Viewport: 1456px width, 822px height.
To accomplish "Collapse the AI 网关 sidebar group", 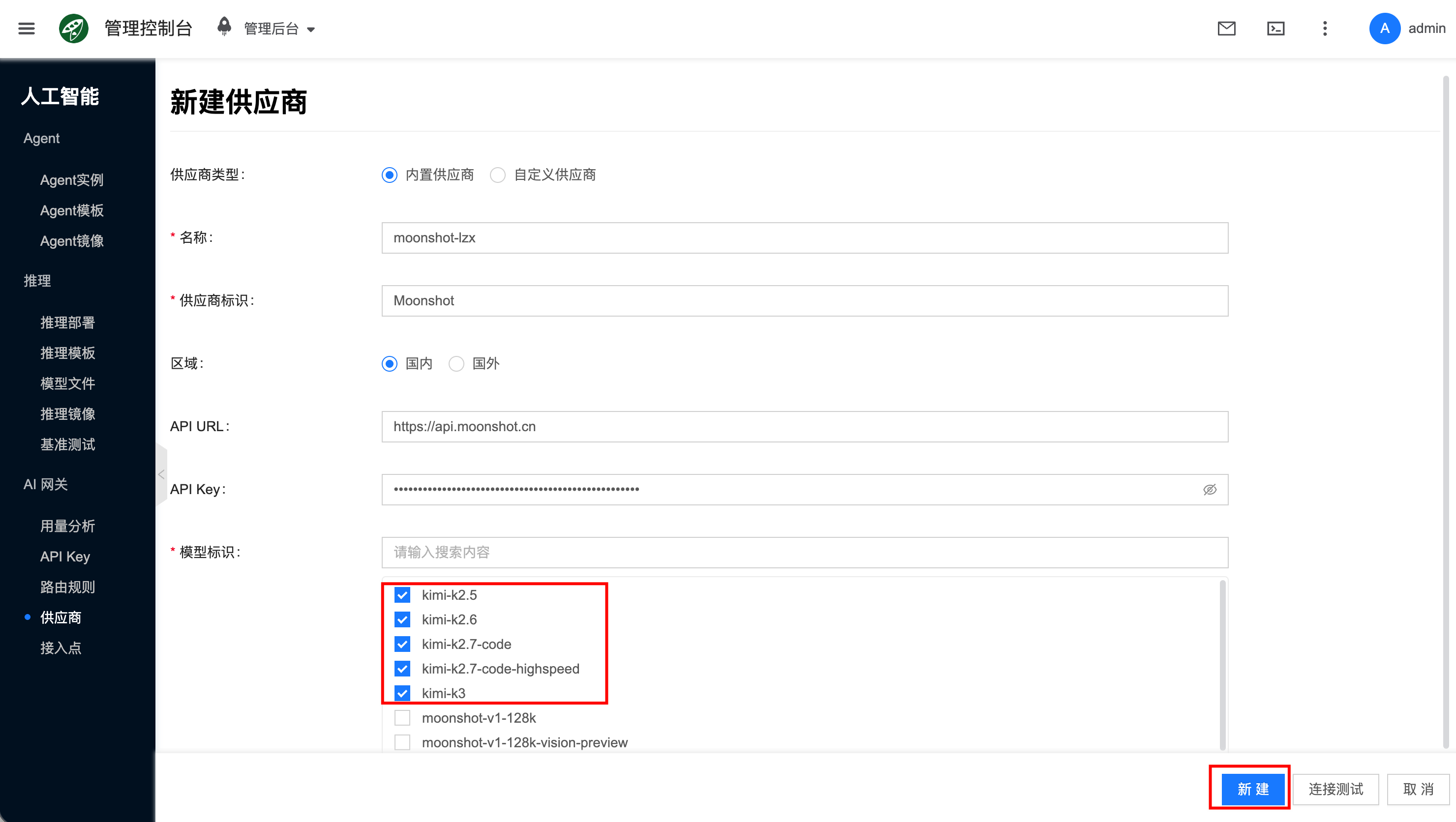I will click(x=45, y=484).
